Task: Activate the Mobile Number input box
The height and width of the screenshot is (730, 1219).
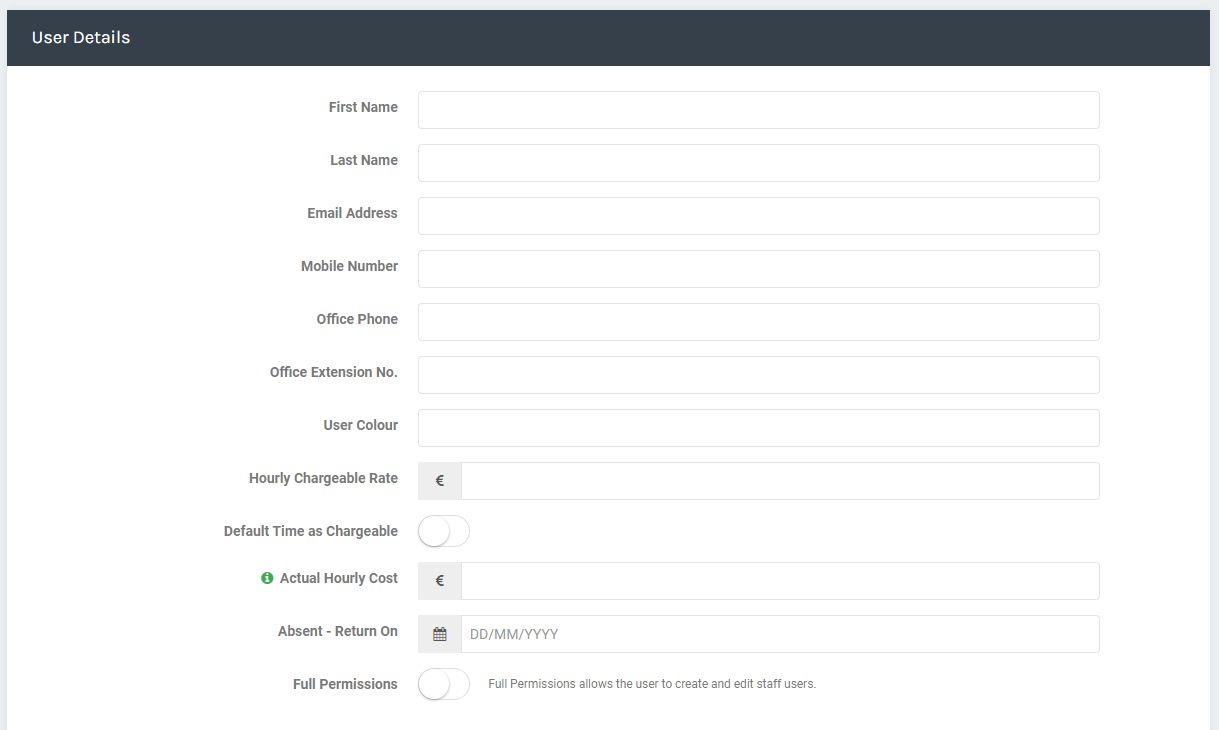Action: tap(759, 269)
